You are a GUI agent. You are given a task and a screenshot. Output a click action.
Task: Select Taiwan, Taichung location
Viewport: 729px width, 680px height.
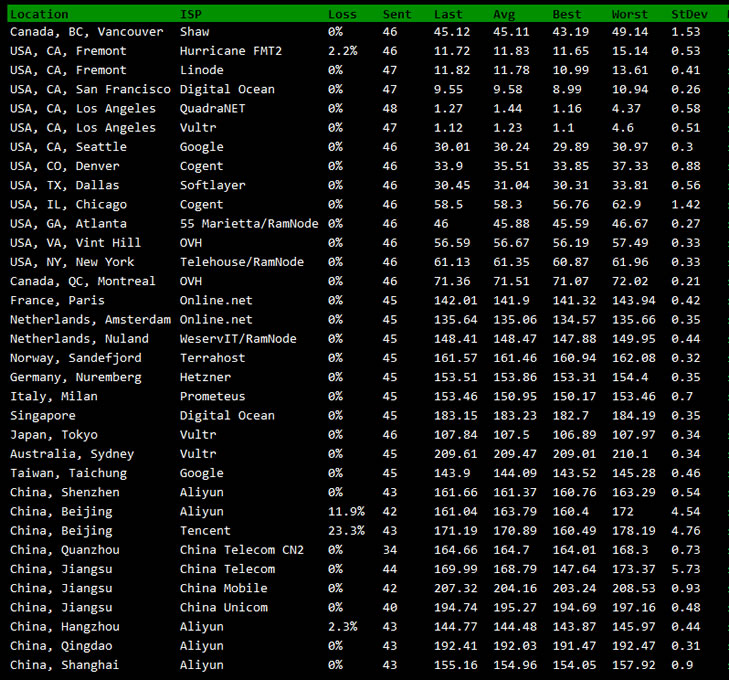(68, 473)
